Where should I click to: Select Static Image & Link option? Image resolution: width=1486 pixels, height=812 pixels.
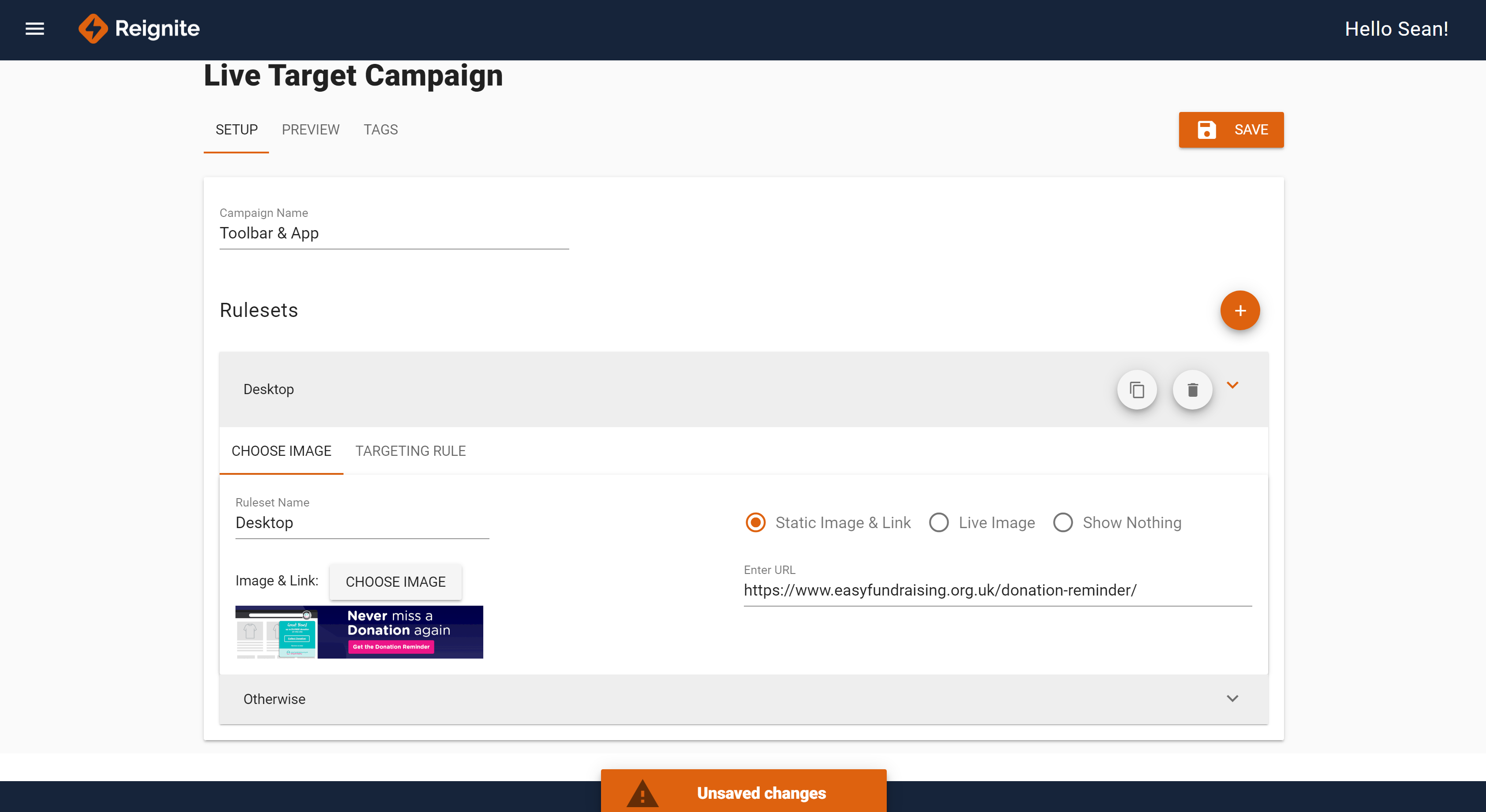tap(756, 522)
